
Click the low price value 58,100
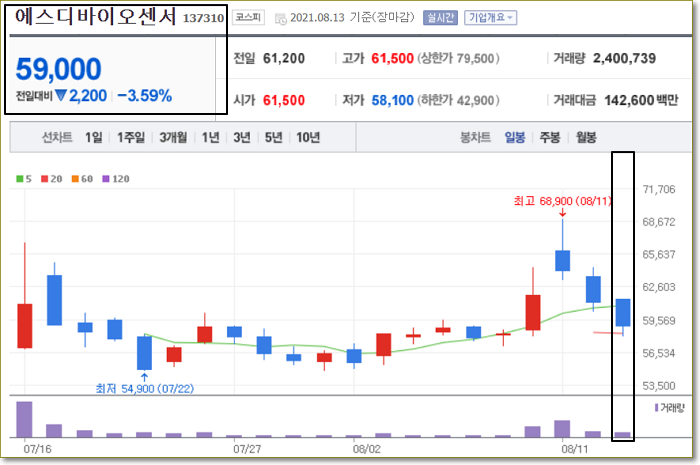click(x=392, y=100)
